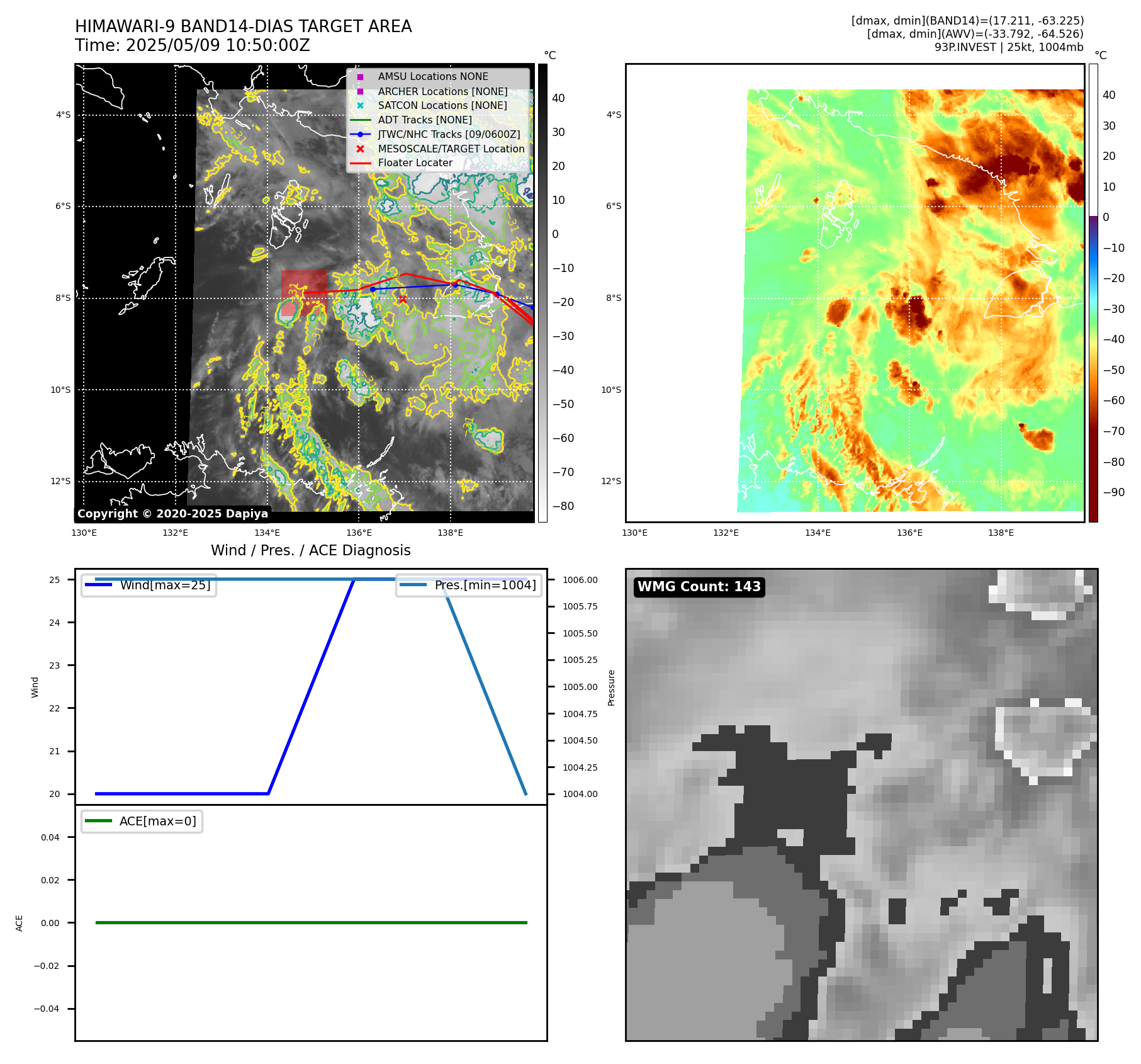The image size is (1141, 1064).
Task: Click the 136°E longitude label under the left map
Action: click(359, 533)
